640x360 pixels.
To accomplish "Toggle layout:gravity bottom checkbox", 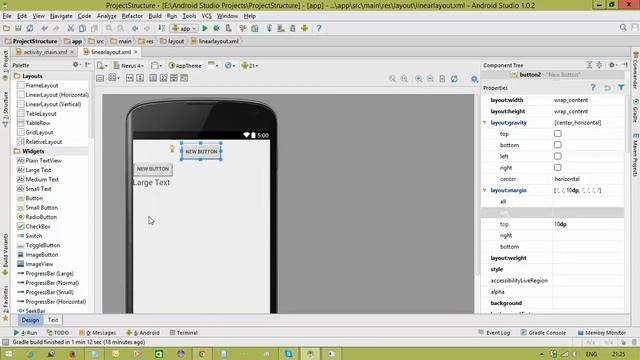I will pos(558,145).
